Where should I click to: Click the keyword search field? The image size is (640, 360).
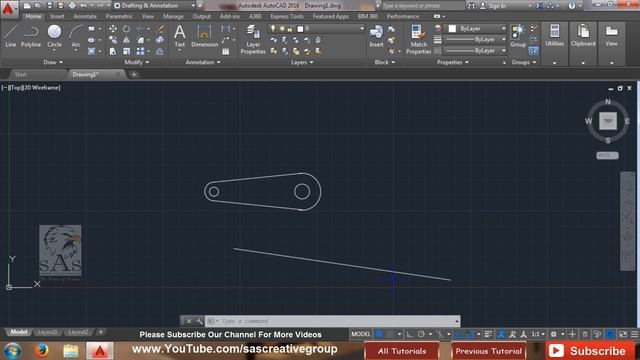coord(423,6)
